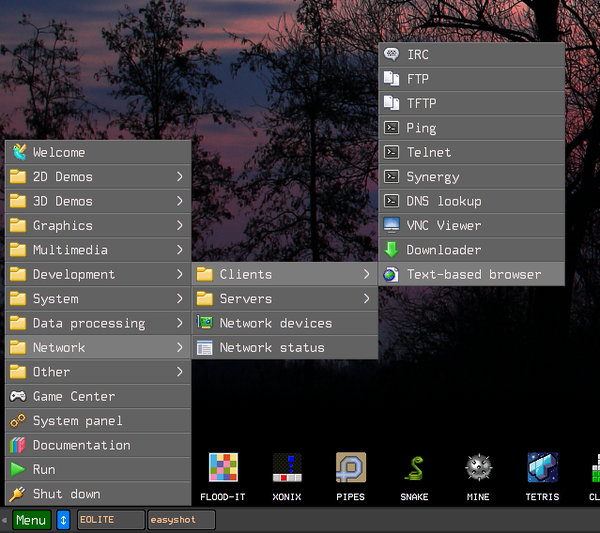Expand the System submenu arrow
Screen dimensions: 600x533
179,298
